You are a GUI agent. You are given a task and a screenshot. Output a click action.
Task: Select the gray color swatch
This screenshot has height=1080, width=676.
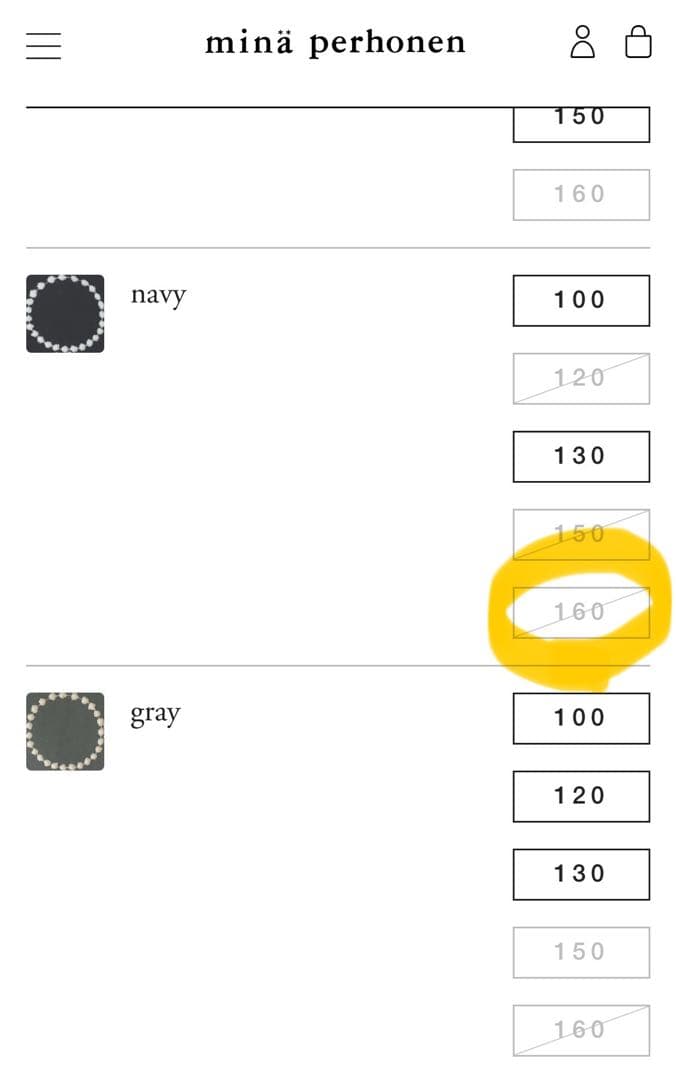[65, 731]
